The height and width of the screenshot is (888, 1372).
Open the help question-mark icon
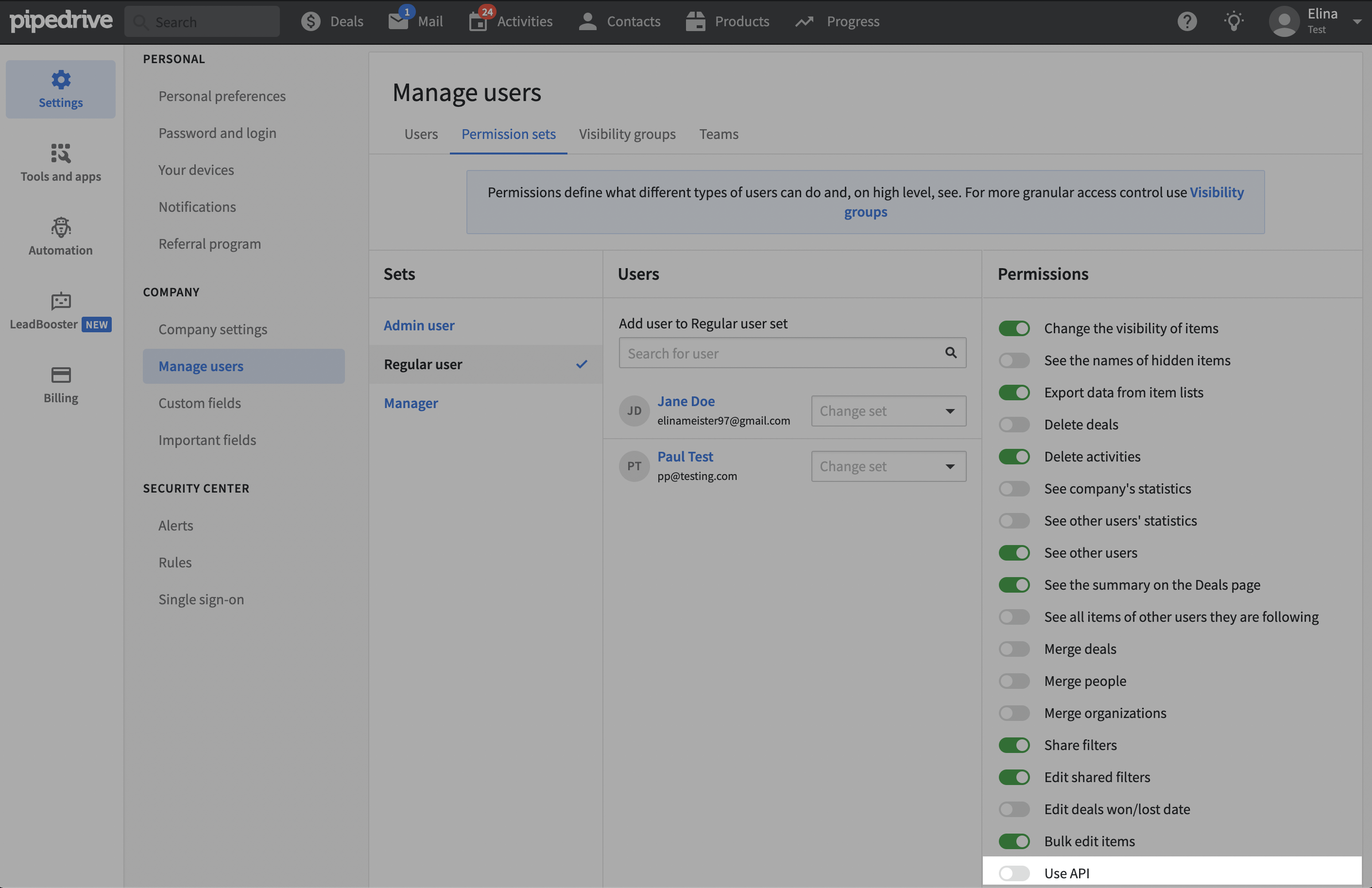[x=1187, y=21]
